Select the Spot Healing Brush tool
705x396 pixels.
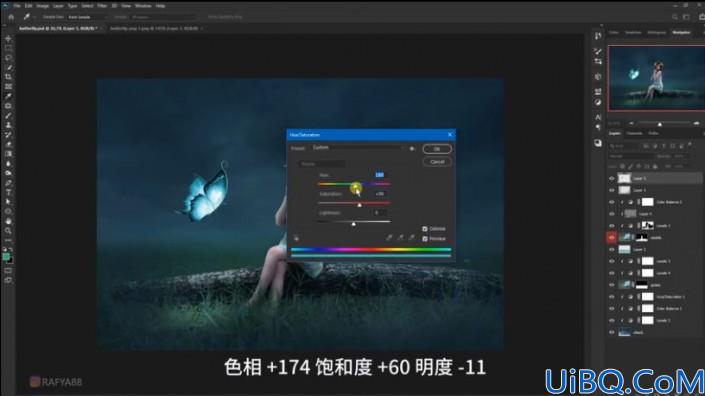coord(8,106)
